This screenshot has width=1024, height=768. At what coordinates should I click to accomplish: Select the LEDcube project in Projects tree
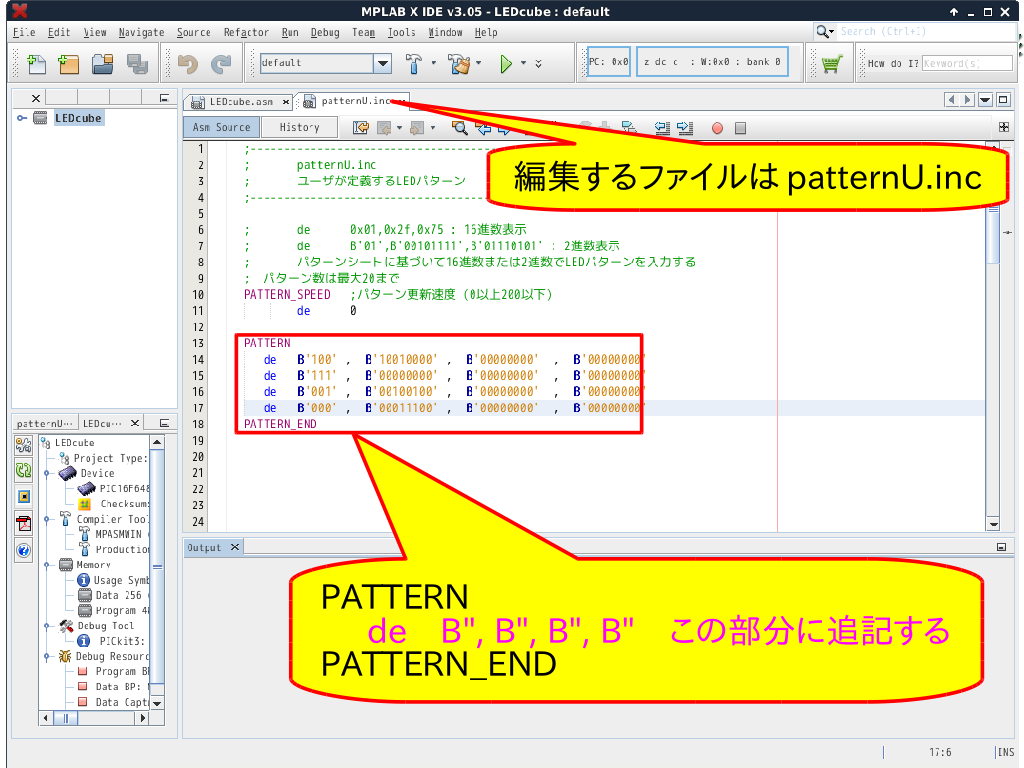pyautogui.click(x=78, y=118)
